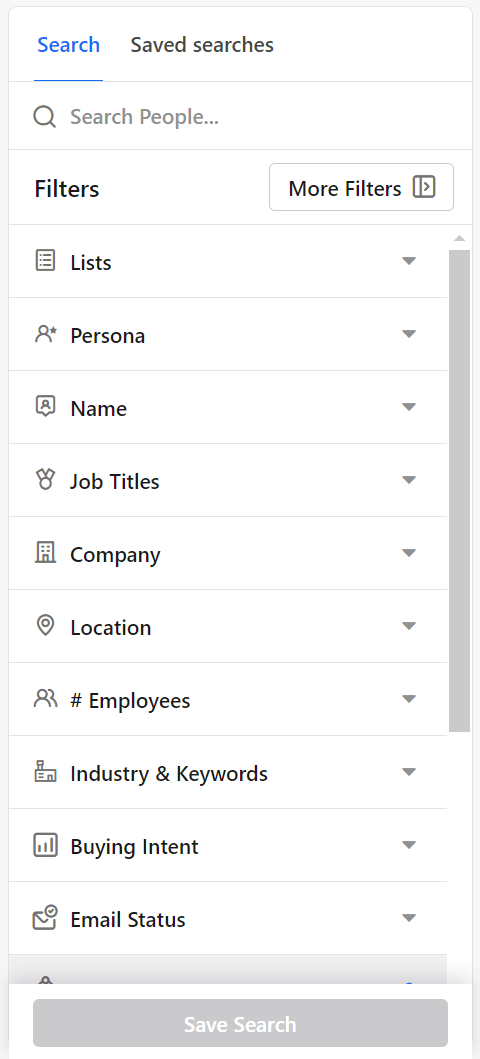Click the Lists filter list icon
Screen dimensions: 480x1059
pyautogui.click(x=45, y=260)
